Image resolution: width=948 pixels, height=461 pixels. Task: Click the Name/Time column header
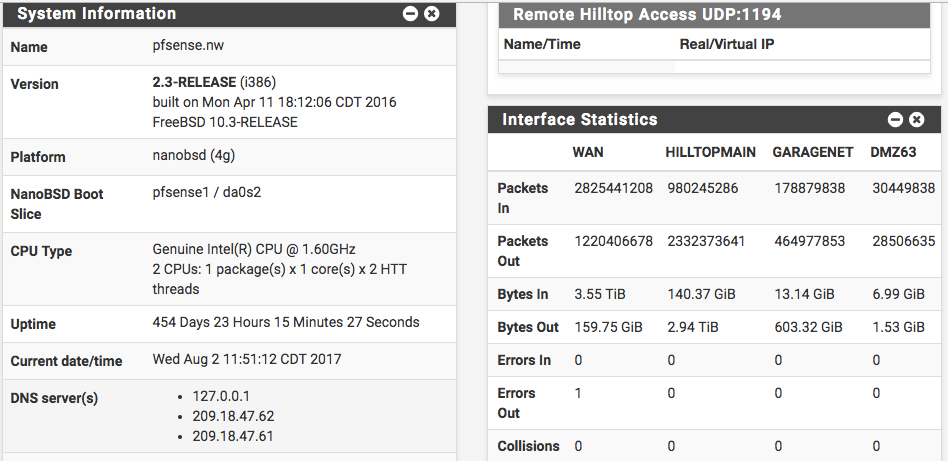point(542,44)
